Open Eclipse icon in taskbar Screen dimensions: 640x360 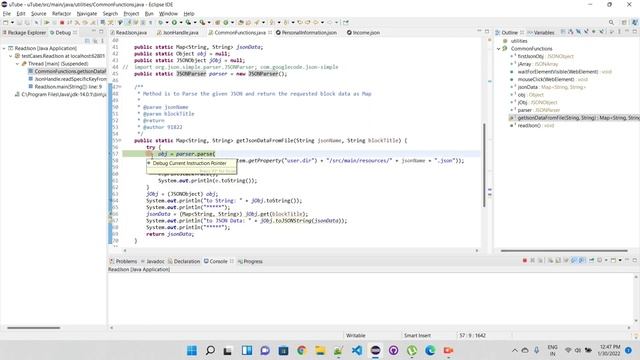click(x=375, y=350)
